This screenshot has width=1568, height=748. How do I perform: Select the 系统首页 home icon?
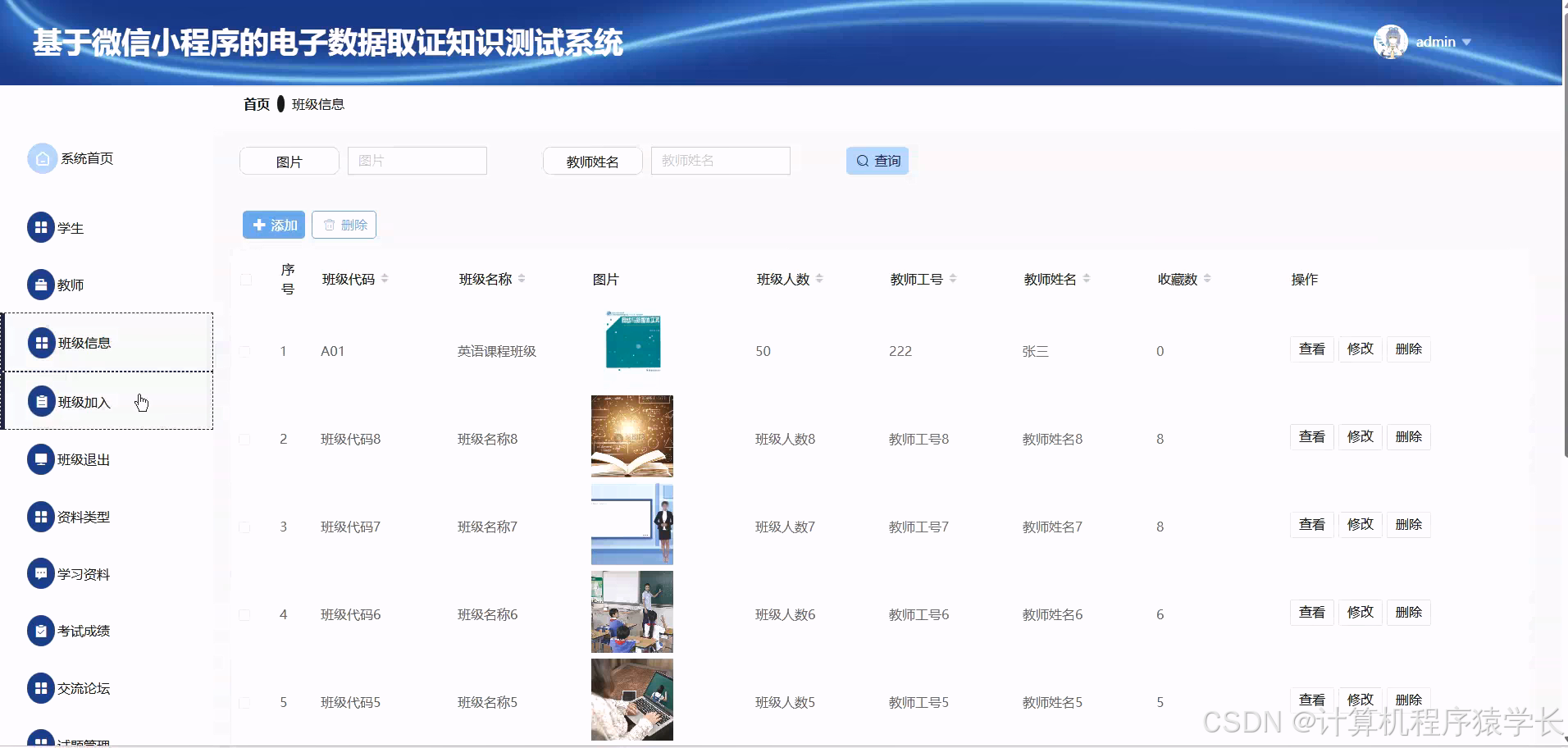pos(42,157)
